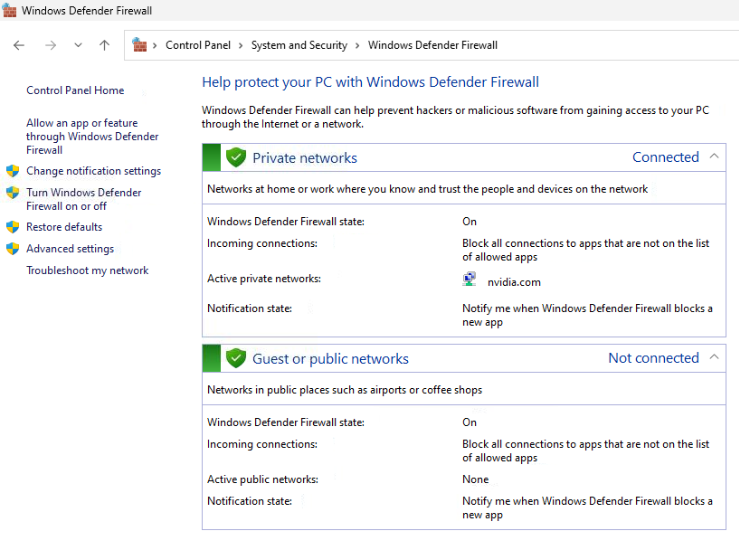Select System and Security in the breadcrumb
739x539 pixels.
point(299,45)
